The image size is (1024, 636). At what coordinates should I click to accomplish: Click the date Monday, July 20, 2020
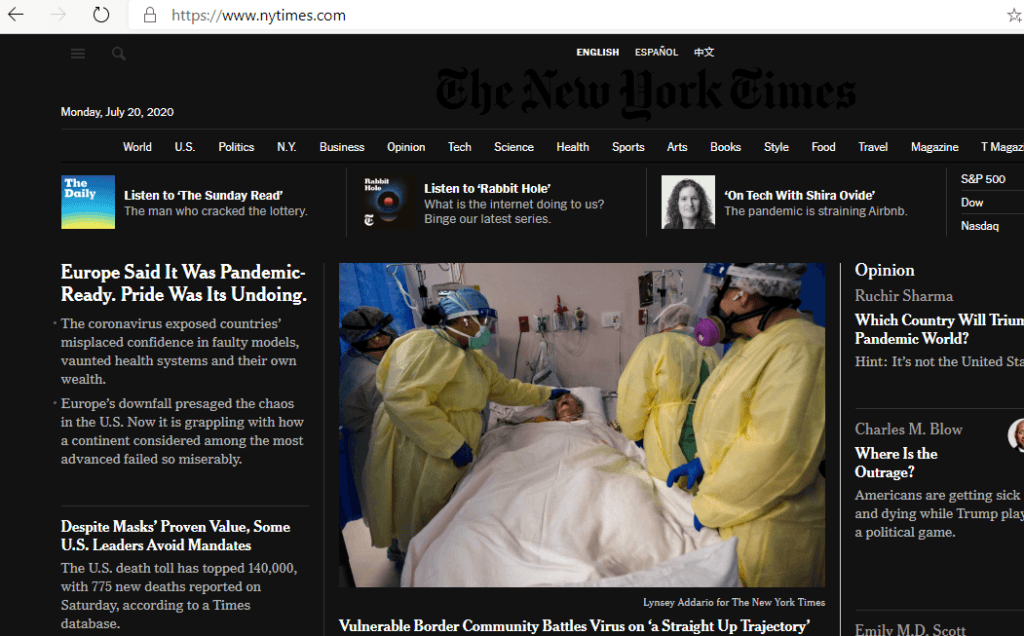click(117, 112)
